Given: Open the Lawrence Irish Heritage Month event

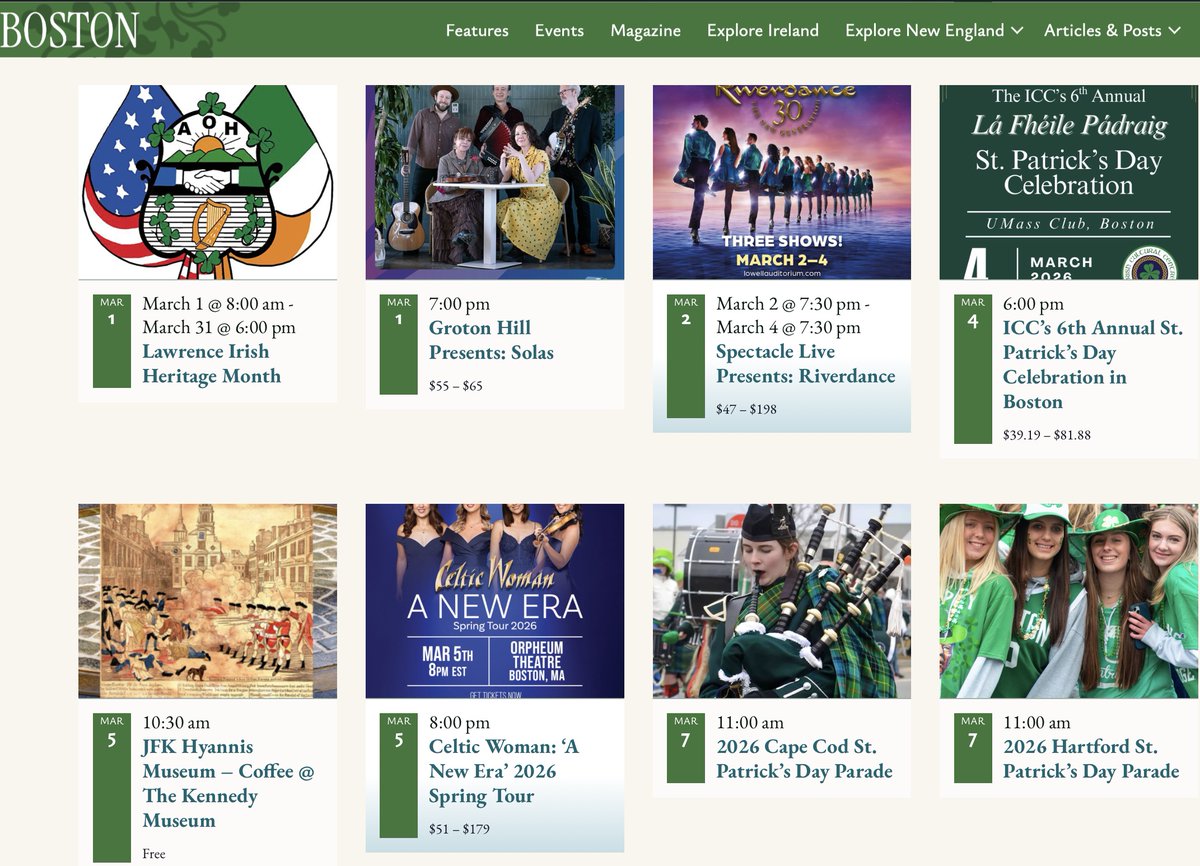Looking at the screenshot, I should [211, 364].
